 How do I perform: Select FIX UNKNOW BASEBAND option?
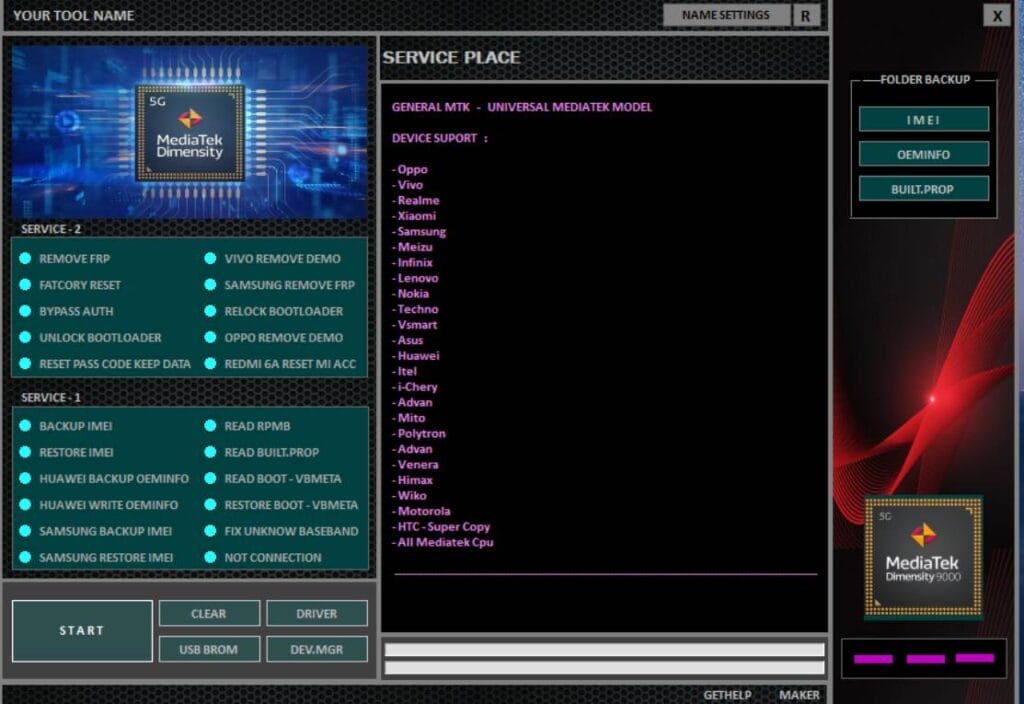click(211, 531)
